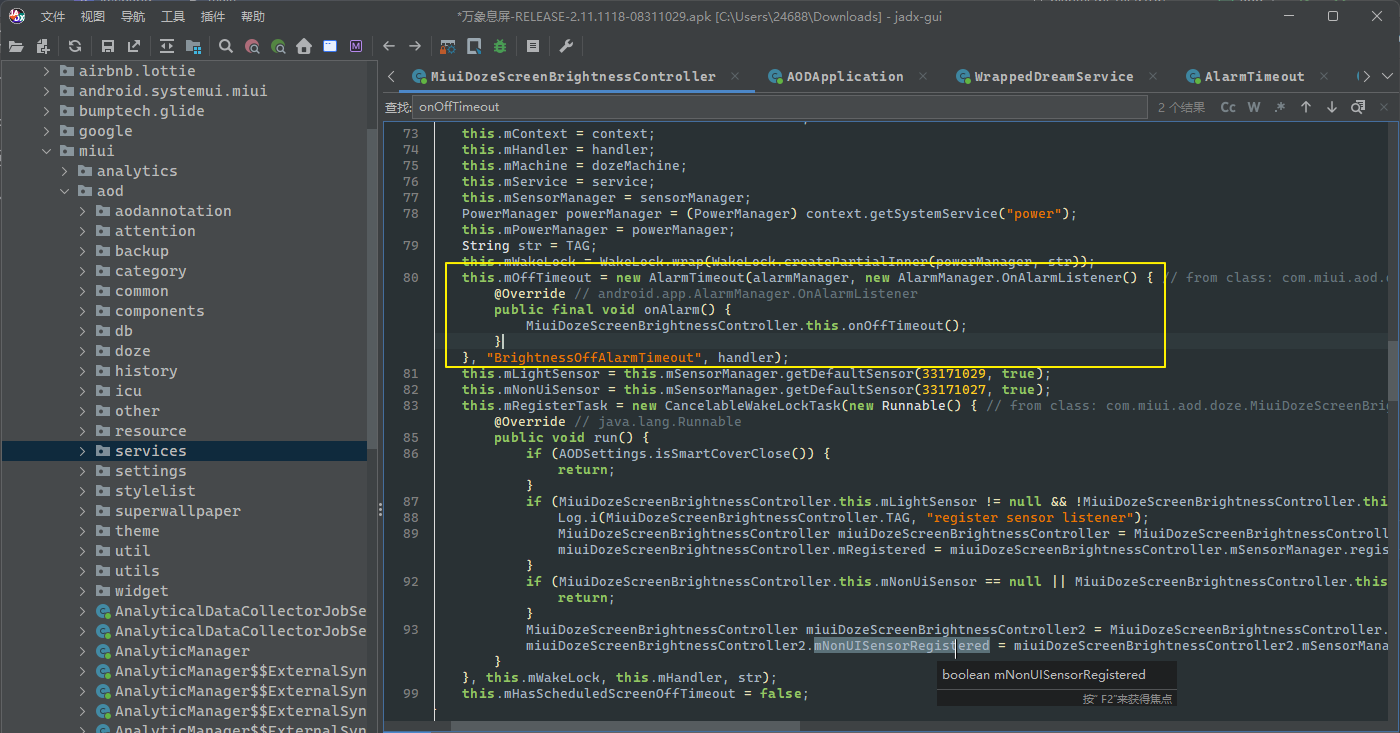Reload the project with the refresh icon

(75, 46)
